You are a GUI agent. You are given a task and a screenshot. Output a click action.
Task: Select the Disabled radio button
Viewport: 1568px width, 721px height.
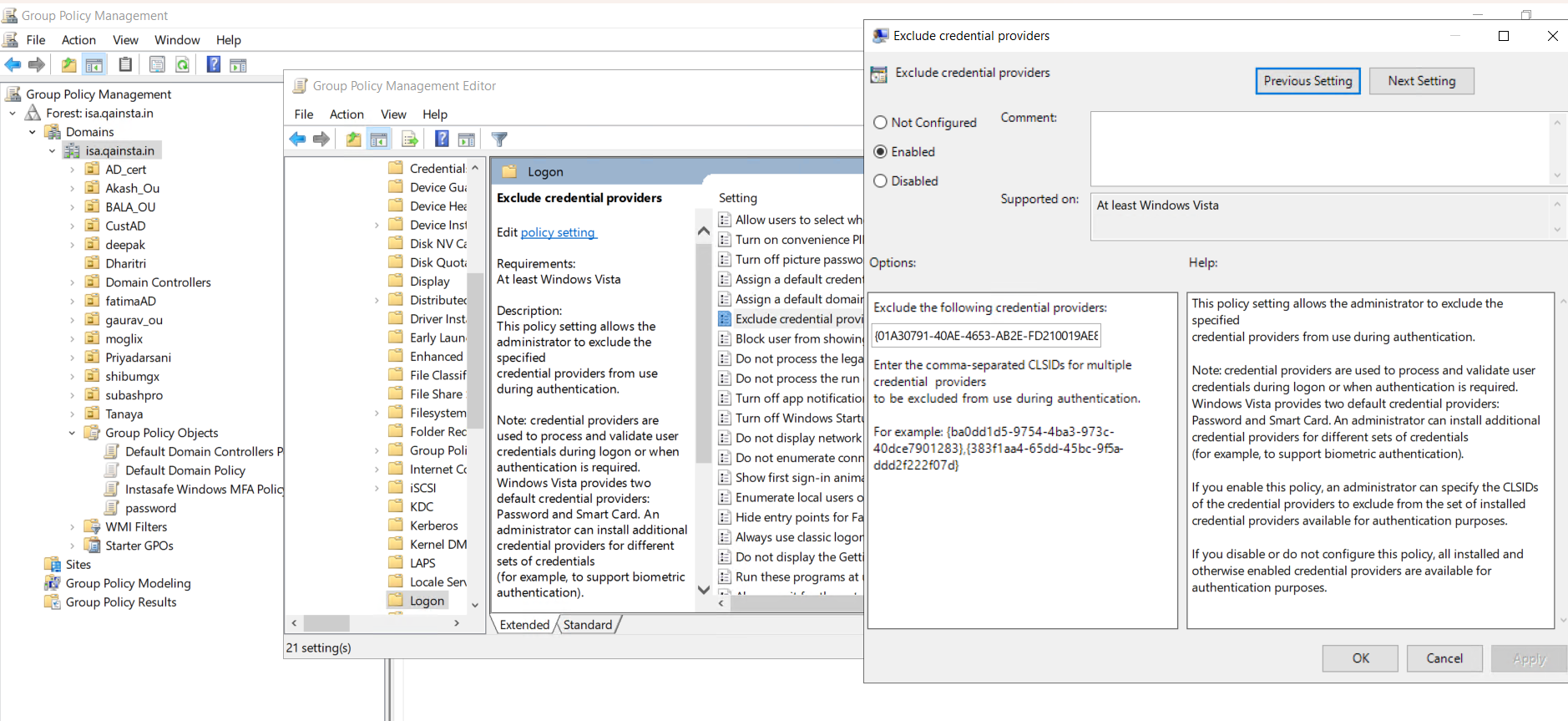click(880, 181)
